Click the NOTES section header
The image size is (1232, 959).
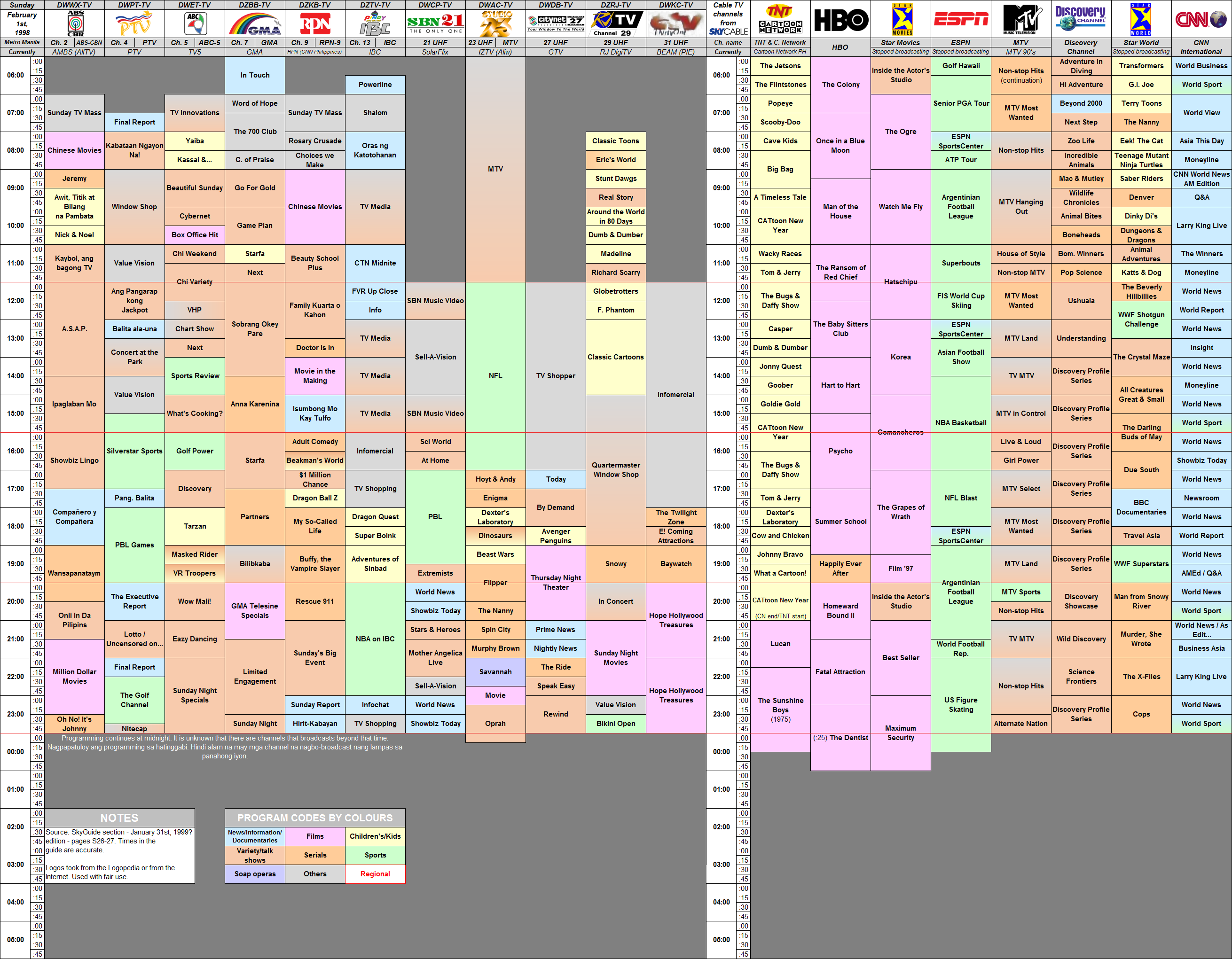(119, 818)
